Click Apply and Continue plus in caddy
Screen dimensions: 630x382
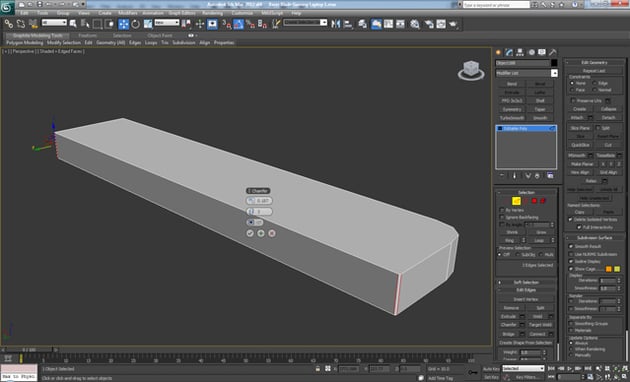[x=261, y=233]
